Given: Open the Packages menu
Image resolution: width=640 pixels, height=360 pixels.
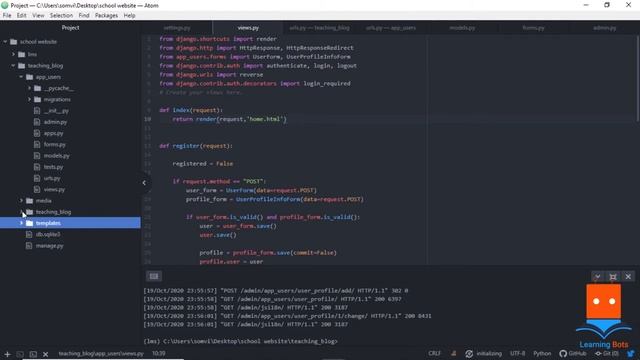Looking at the screenshot, I should 106,16.
